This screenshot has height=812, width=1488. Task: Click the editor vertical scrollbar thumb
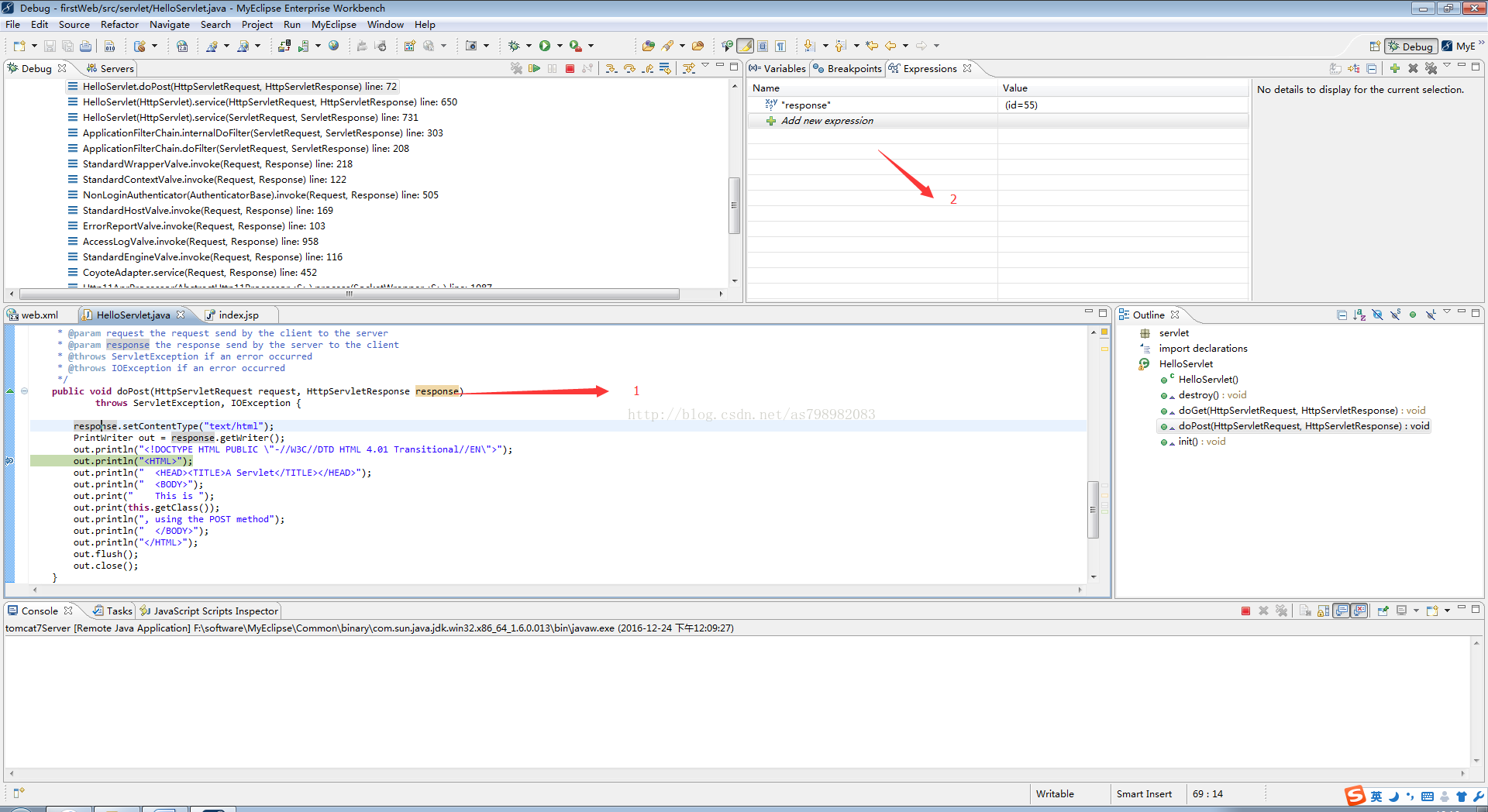[x=1094, y=509]
